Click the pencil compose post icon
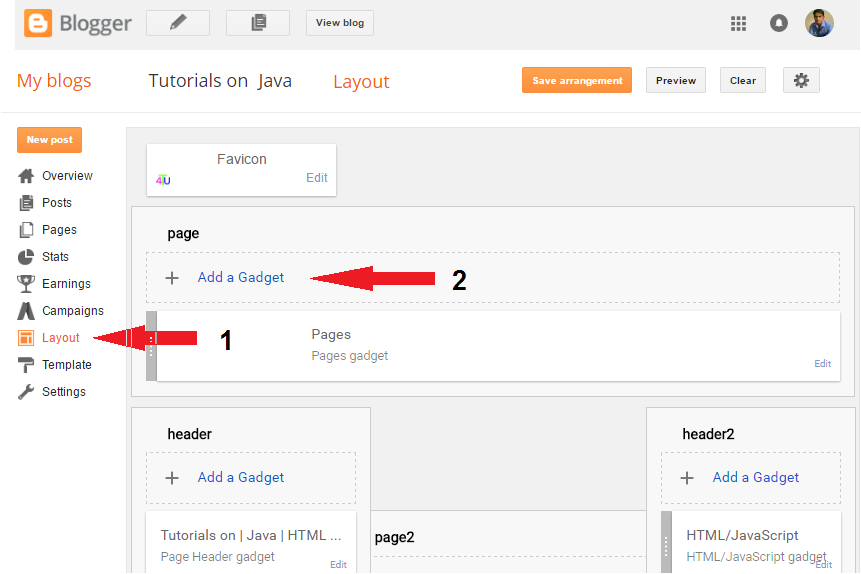 pyautogui.click(x=178, y=23)
